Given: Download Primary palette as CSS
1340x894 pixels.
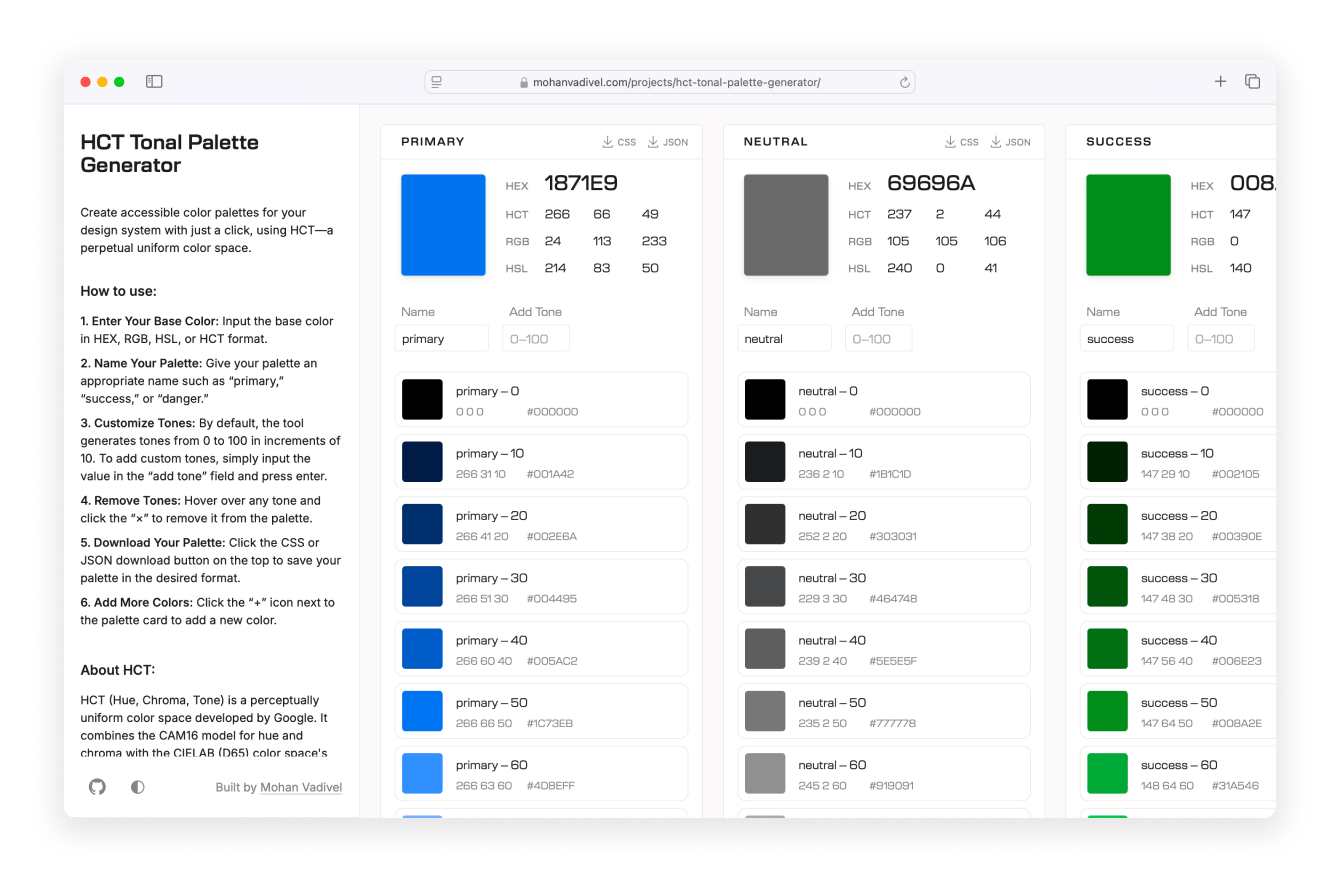Looking at the screenshot, I should click(x=619, y=142).
